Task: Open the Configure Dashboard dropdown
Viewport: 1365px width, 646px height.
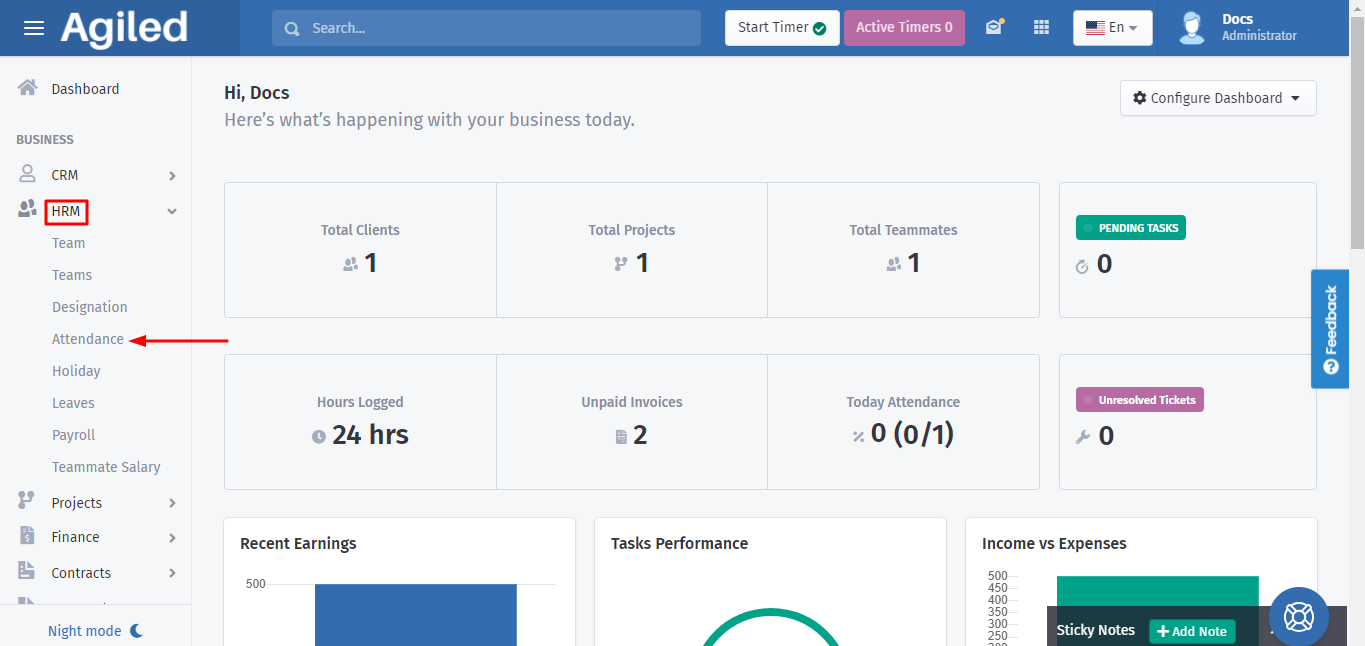Action: [x=1217, y=98]
